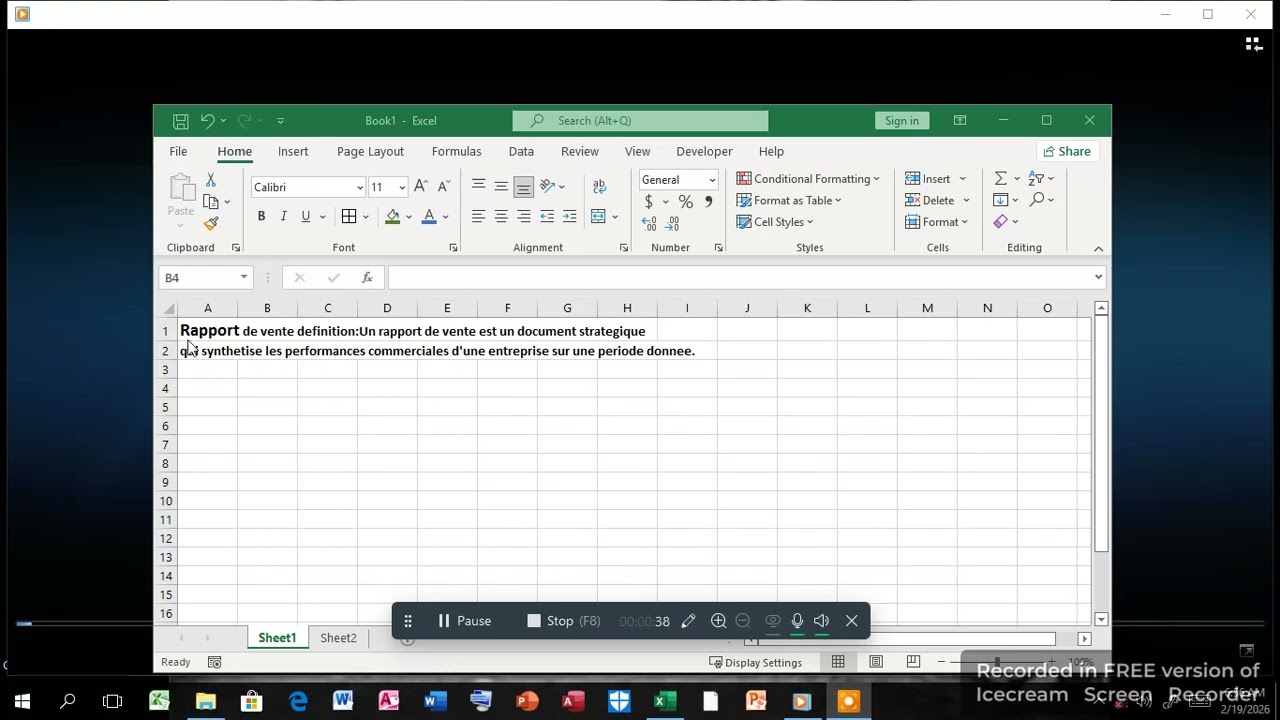Click Increase Font Size icon
The image size is (1280, 720).
pyautogui.click(x=421, y=187)
